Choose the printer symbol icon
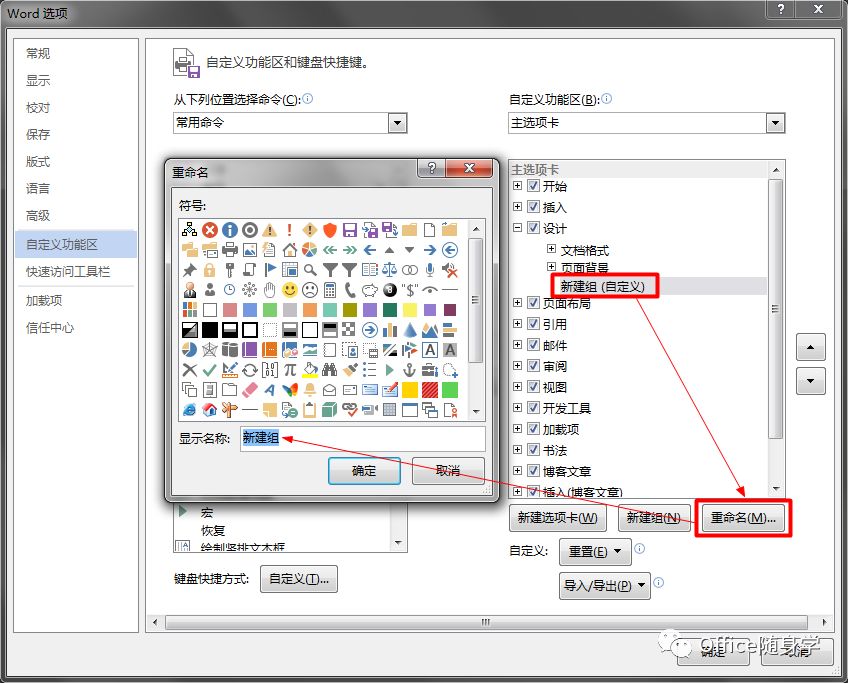 (229, 250)
